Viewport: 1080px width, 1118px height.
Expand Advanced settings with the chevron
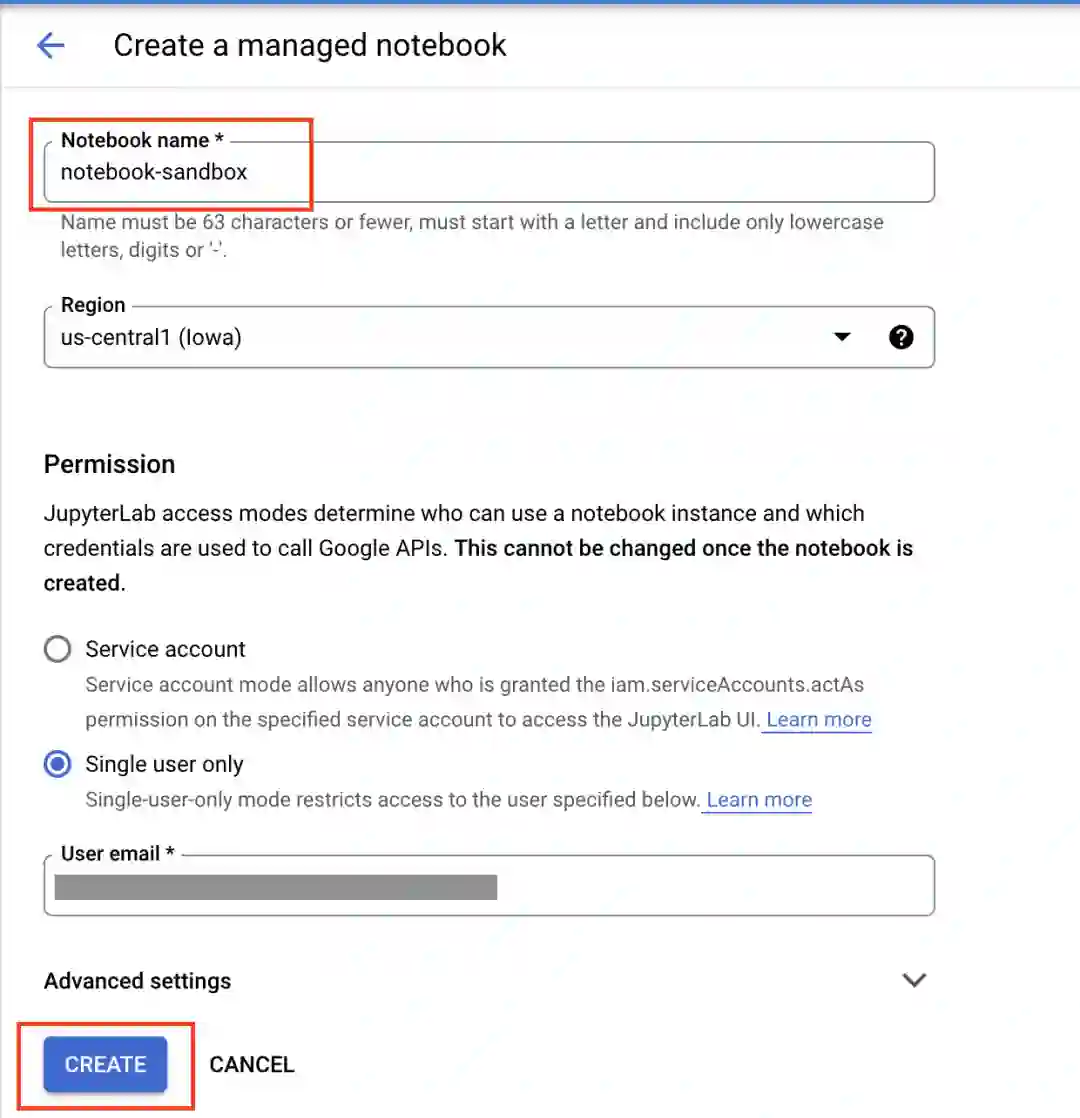(x=914, y=980)
